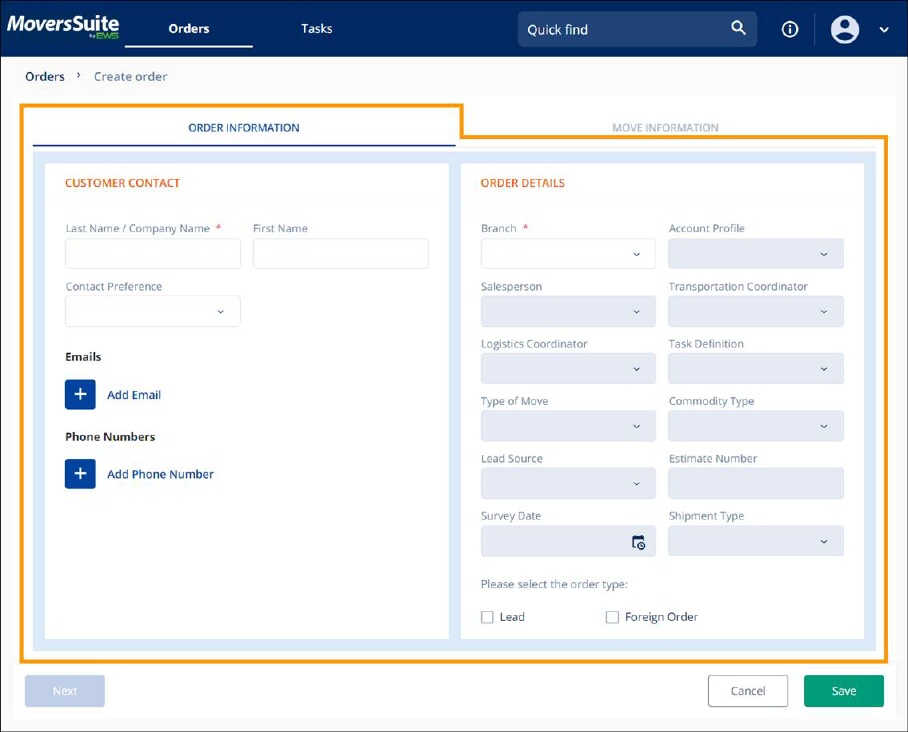The image size is (908, 732).
Task: Click the user profile avatar icon
Action: (x=843, y=29)
